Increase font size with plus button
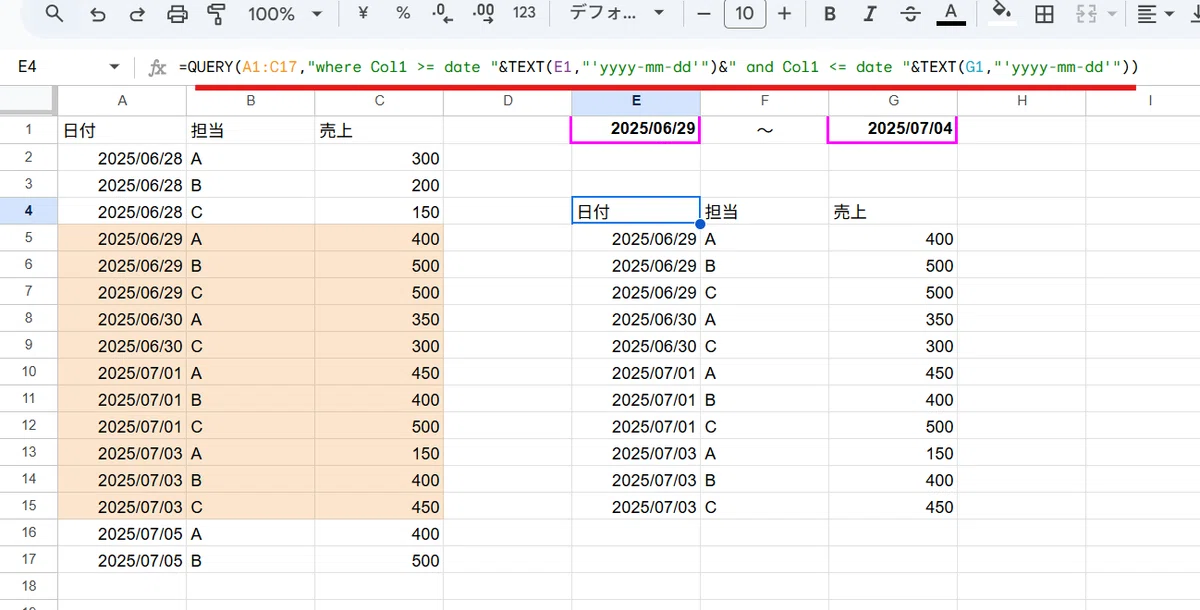1200x610 pixels. (x=784, y=14)
